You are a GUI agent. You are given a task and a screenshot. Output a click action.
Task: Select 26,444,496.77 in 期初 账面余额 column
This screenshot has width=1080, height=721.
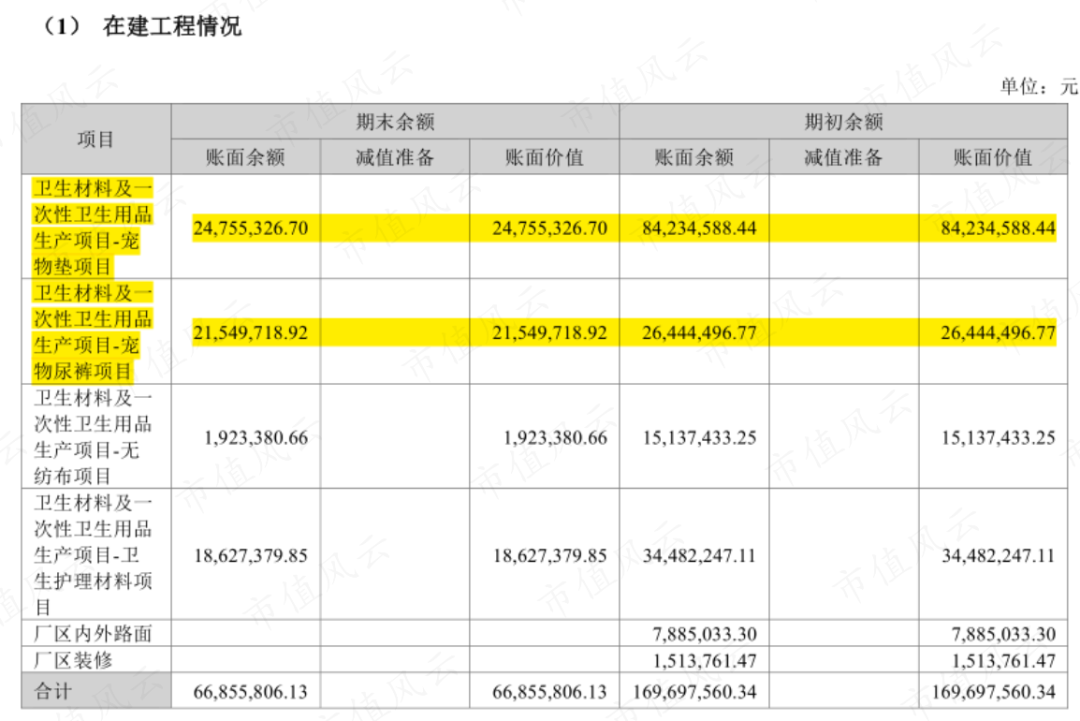699,333
